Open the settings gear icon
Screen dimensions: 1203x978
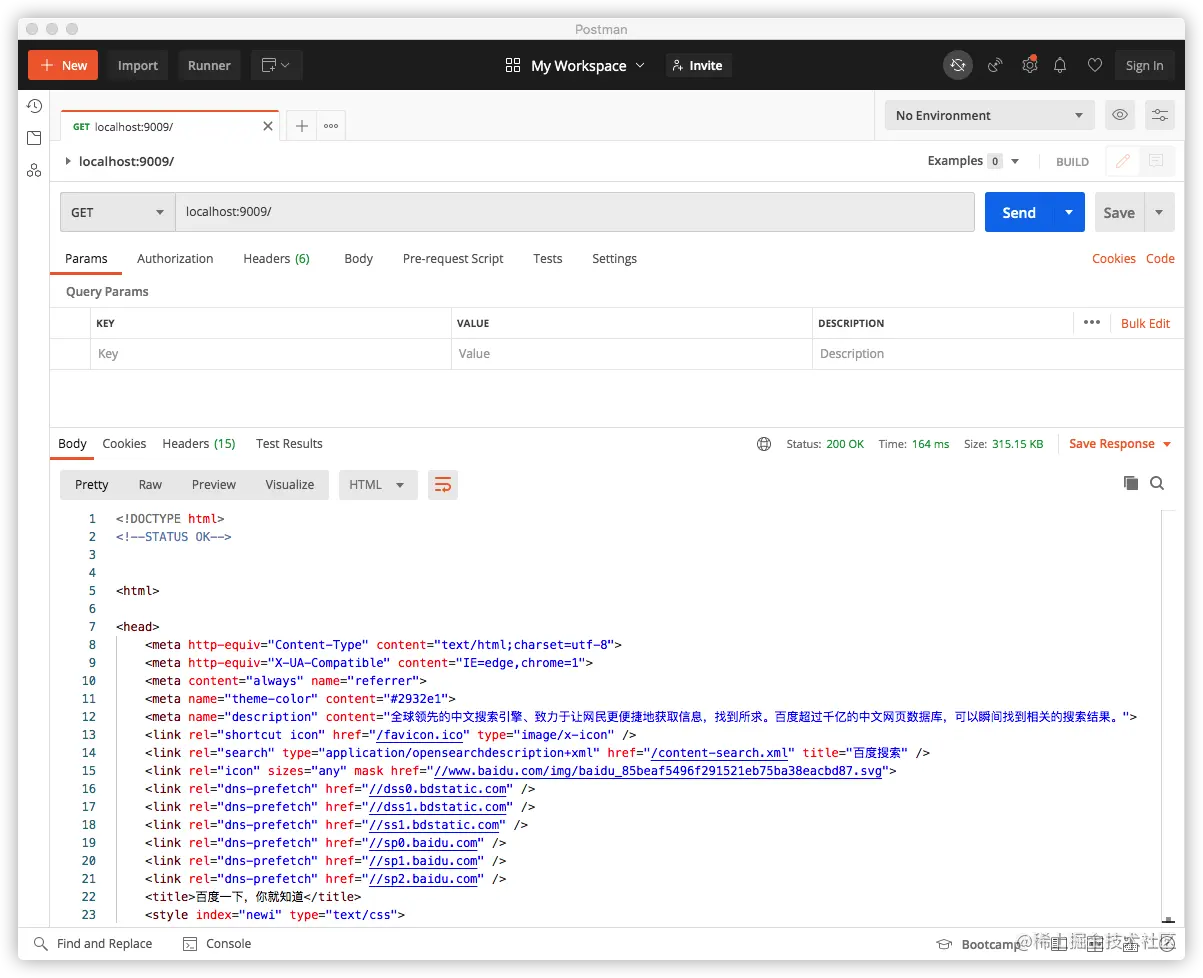(1029, 65)
